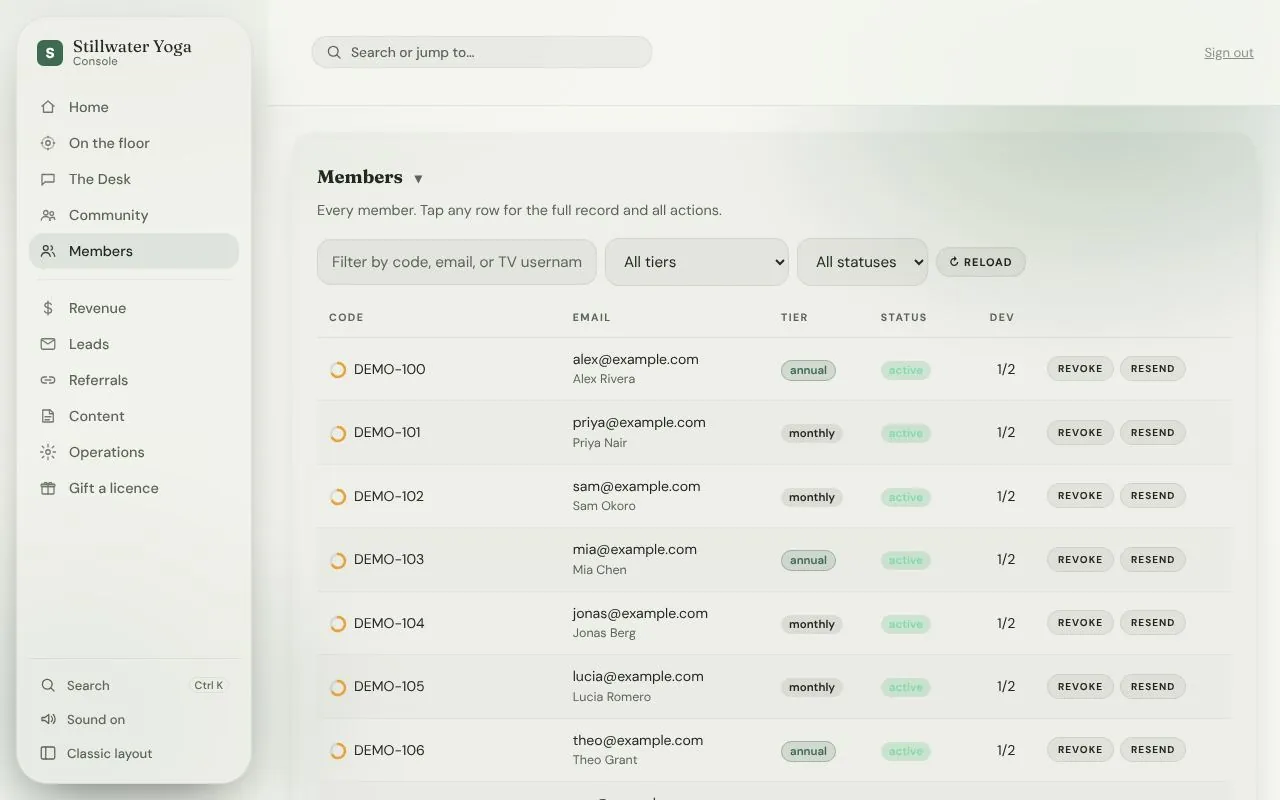Image resolution: width=1280 pixels, height=800 pixels.
Task: Click the status ring icon beside DEMO-103
Action: pyautogui.click(x=338, y=560)
